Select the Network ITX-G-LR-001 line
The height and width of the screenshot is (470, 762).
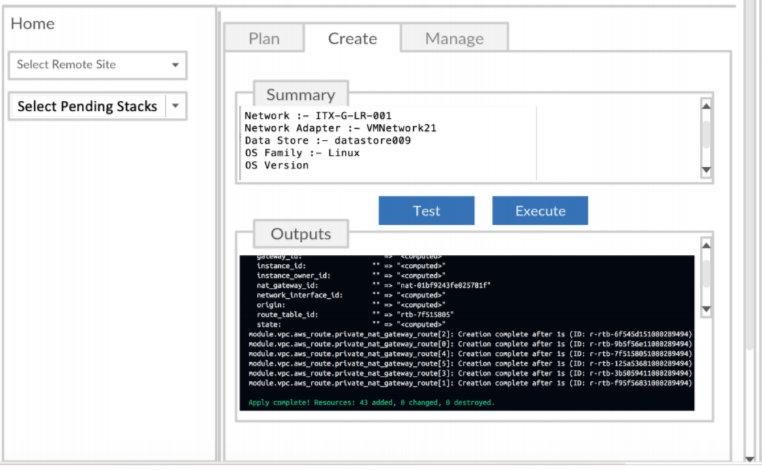coord(318,116)
